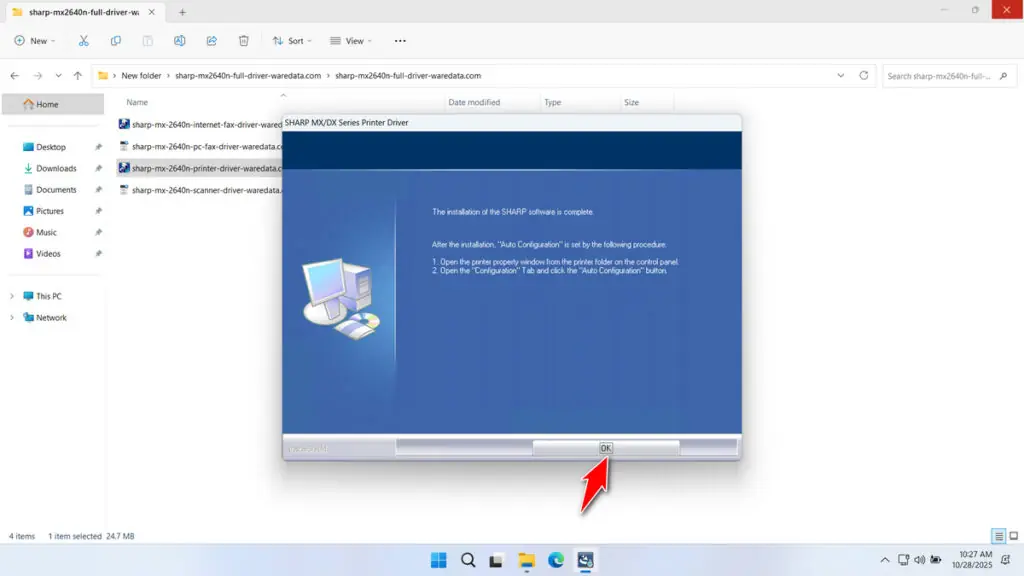The image size is (1024, 576).
Task: Click the Windows Start button
Action: (x=438, y=561)
